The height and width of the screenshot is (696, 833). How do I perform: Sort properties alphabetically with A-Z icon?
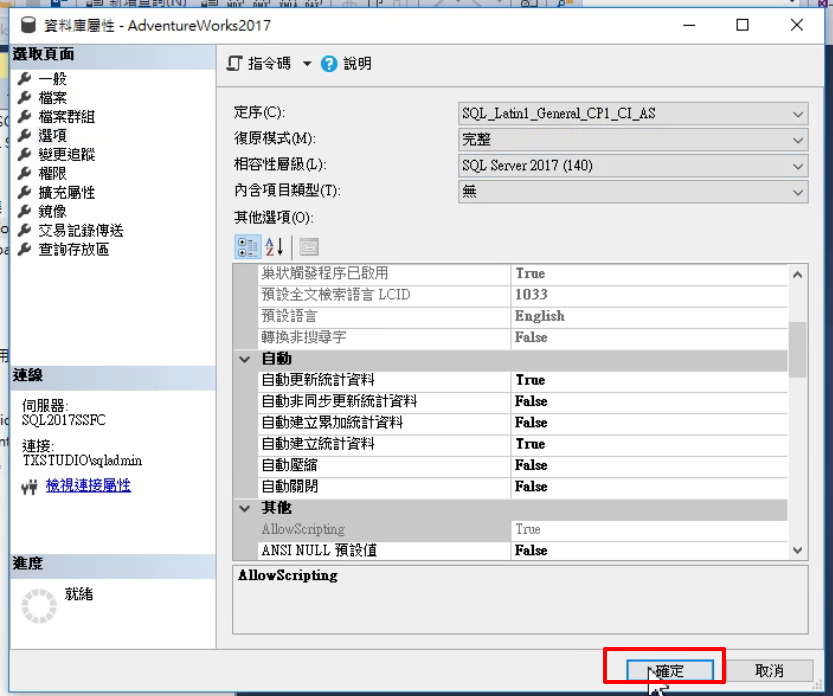pos(274,247)
